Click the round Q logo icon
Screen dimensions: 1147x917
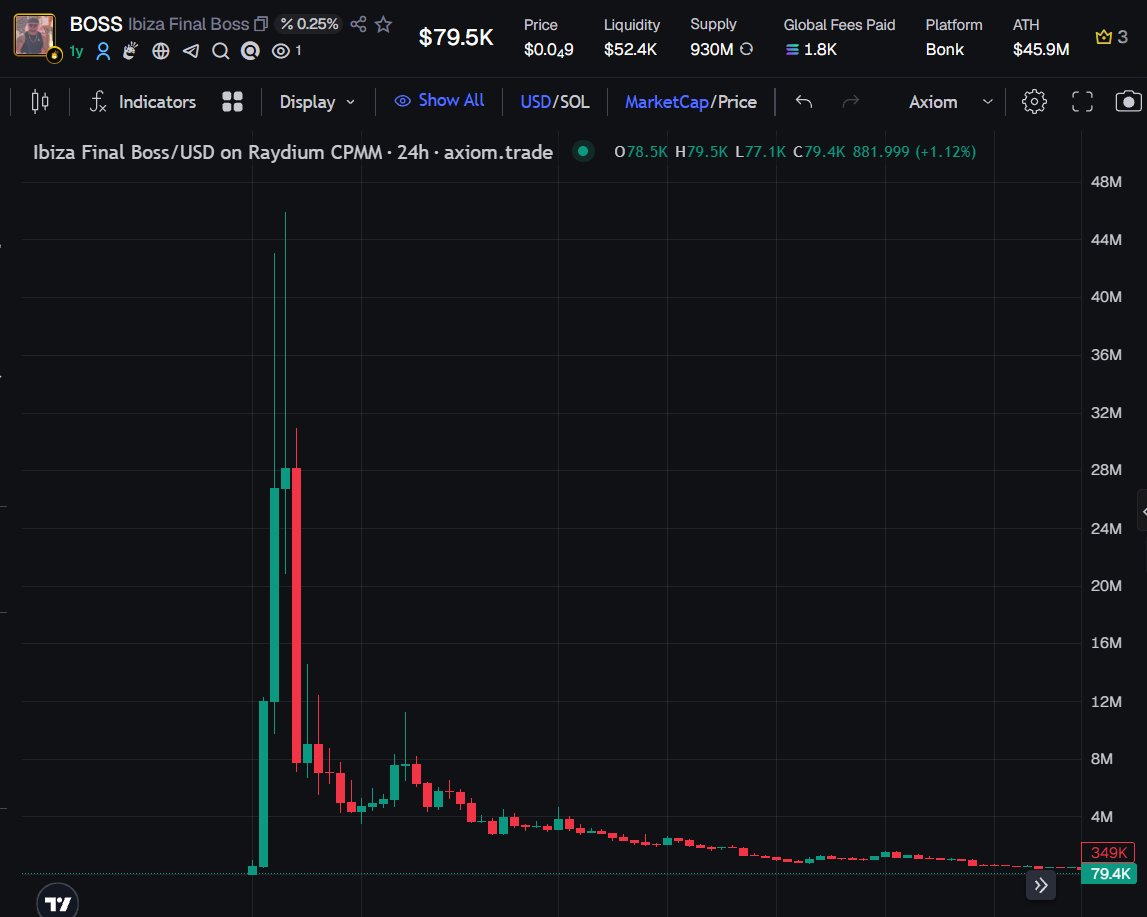pos(250,51)
